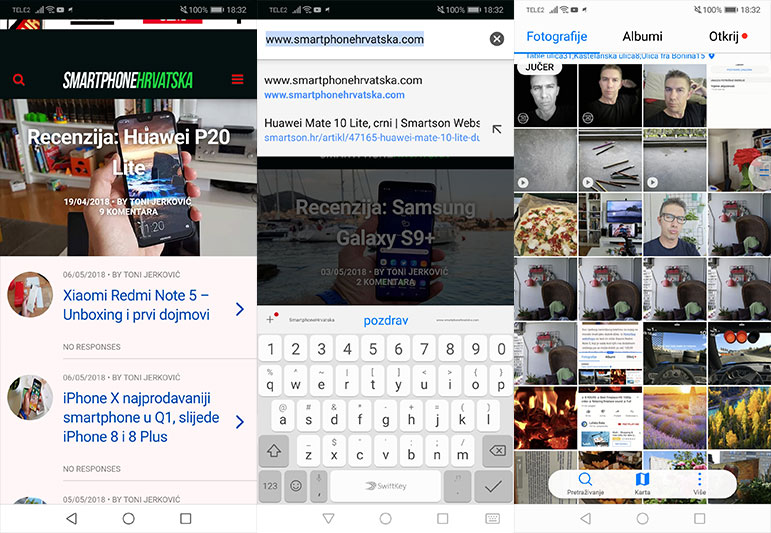Tap the arrow to insert Huawei Mate suggestion

(497, 129)
